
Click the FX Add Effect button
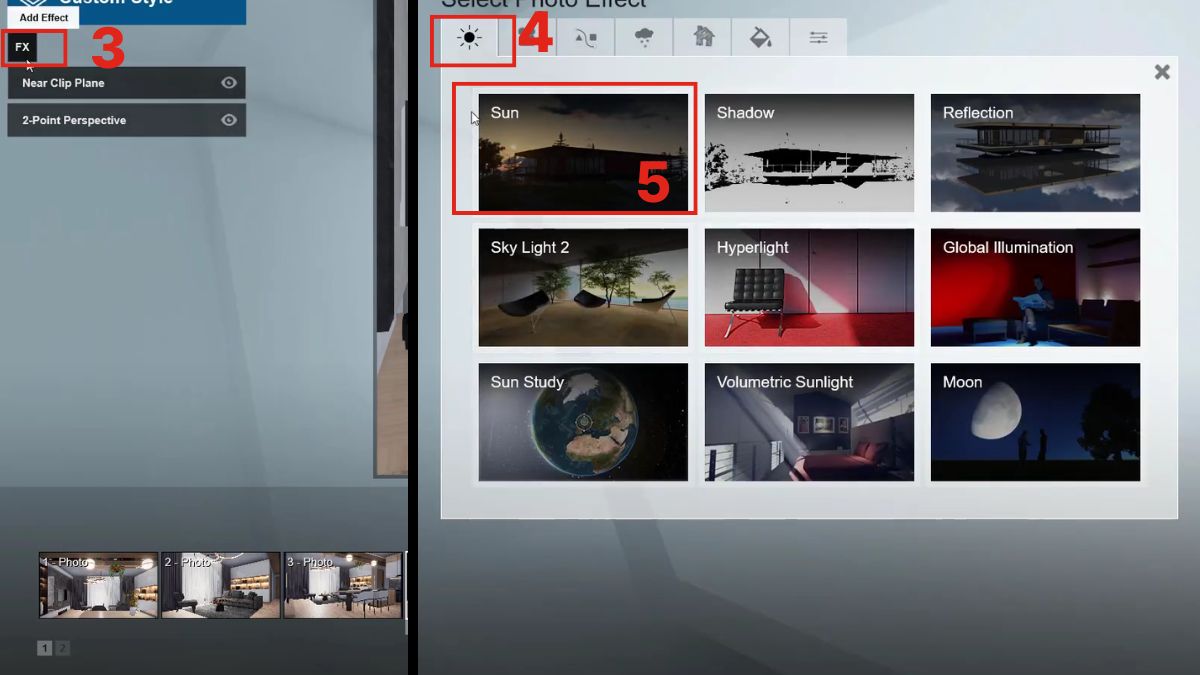[22, 47]
